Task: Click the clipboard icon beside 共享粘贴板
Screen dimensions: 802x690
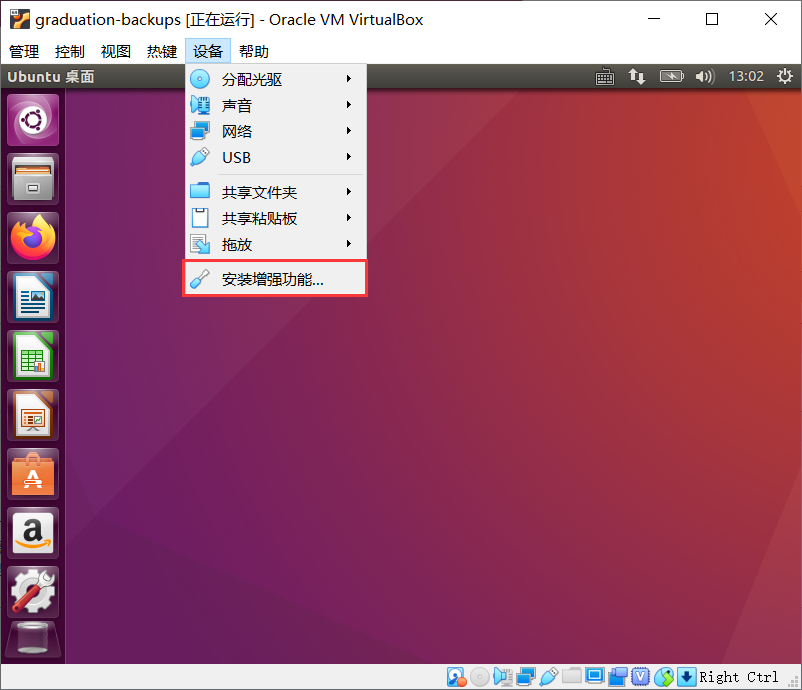Action: (x=200, y=218)
